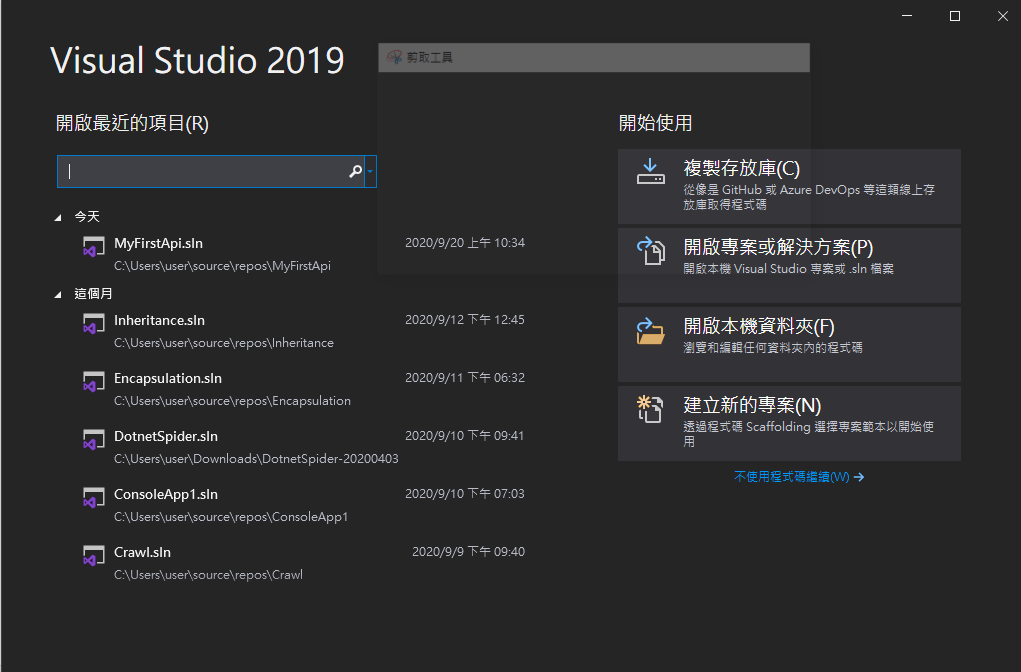Click the Encapsulation.sln solution icon
The height and width of the screenshot is (672, 1021).
click(94, 382)
